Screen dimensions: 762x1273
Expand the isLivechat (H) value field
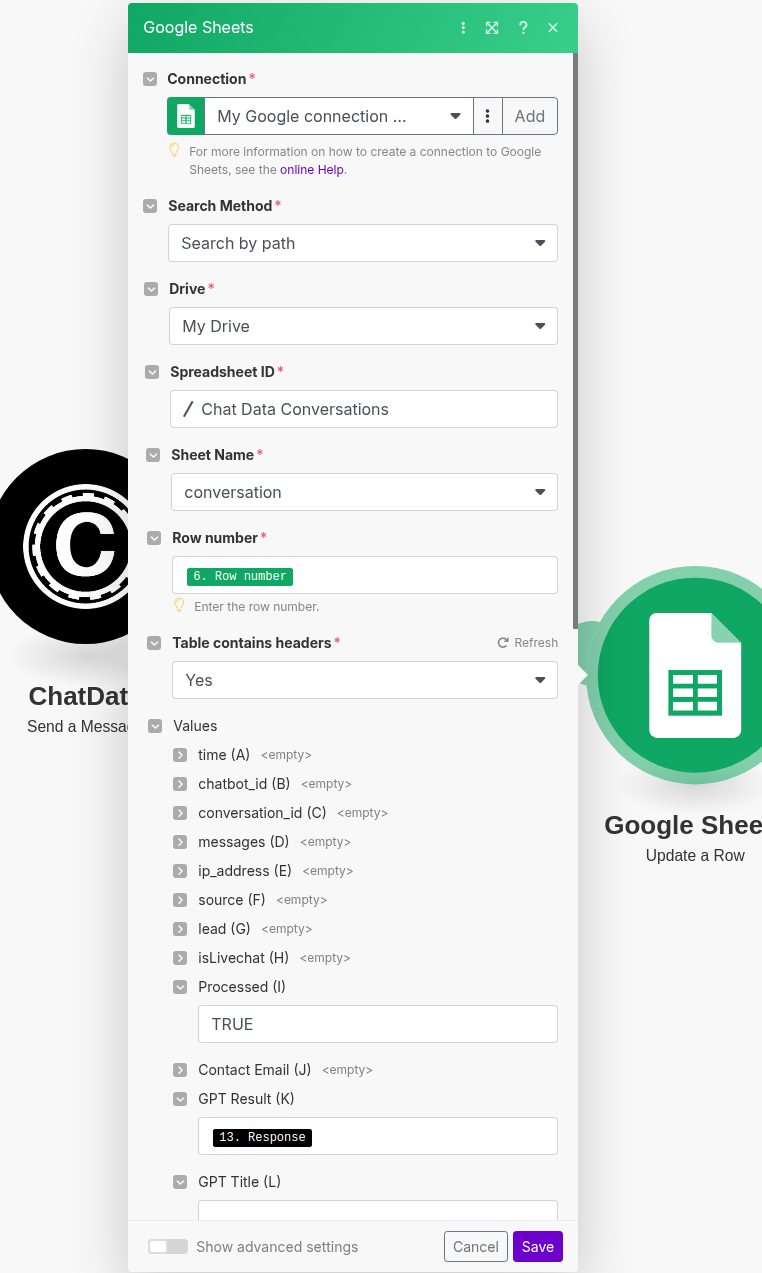point(180,958)
